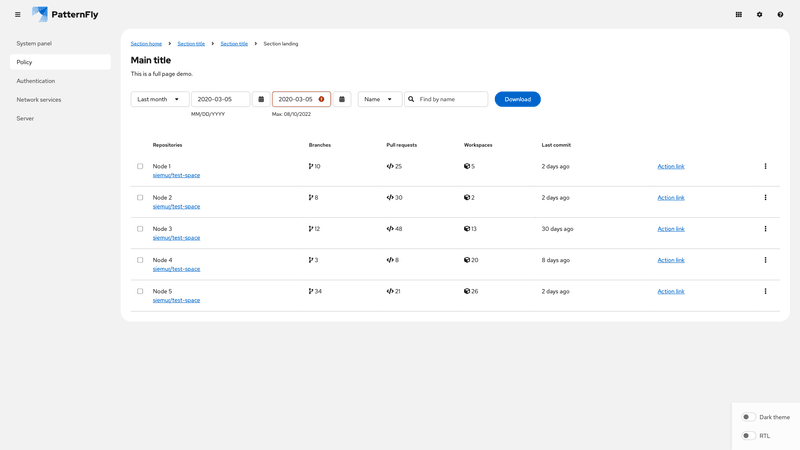
Task: Select the Node 2 checkbox
Action: (x=140, y=197)
